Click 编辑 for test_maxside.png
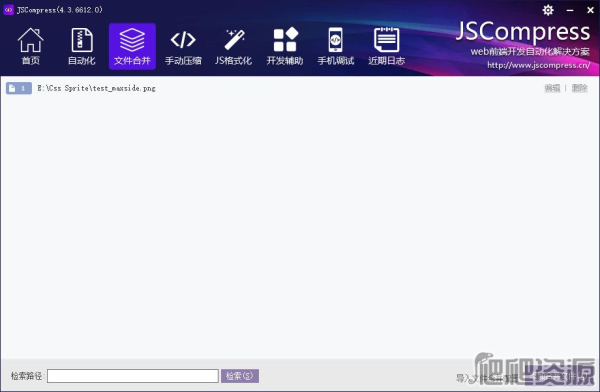 (552, 88)
